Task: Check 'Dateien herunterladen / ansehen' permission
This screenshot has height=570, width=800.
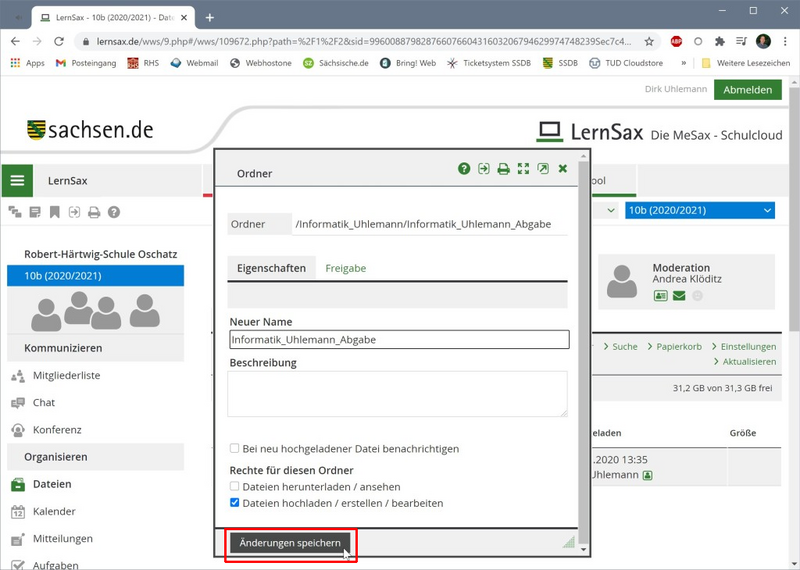Action: (235, 486)
